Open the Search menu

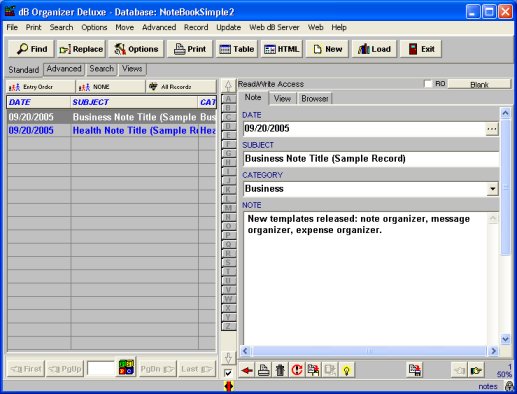pos(61,27)
